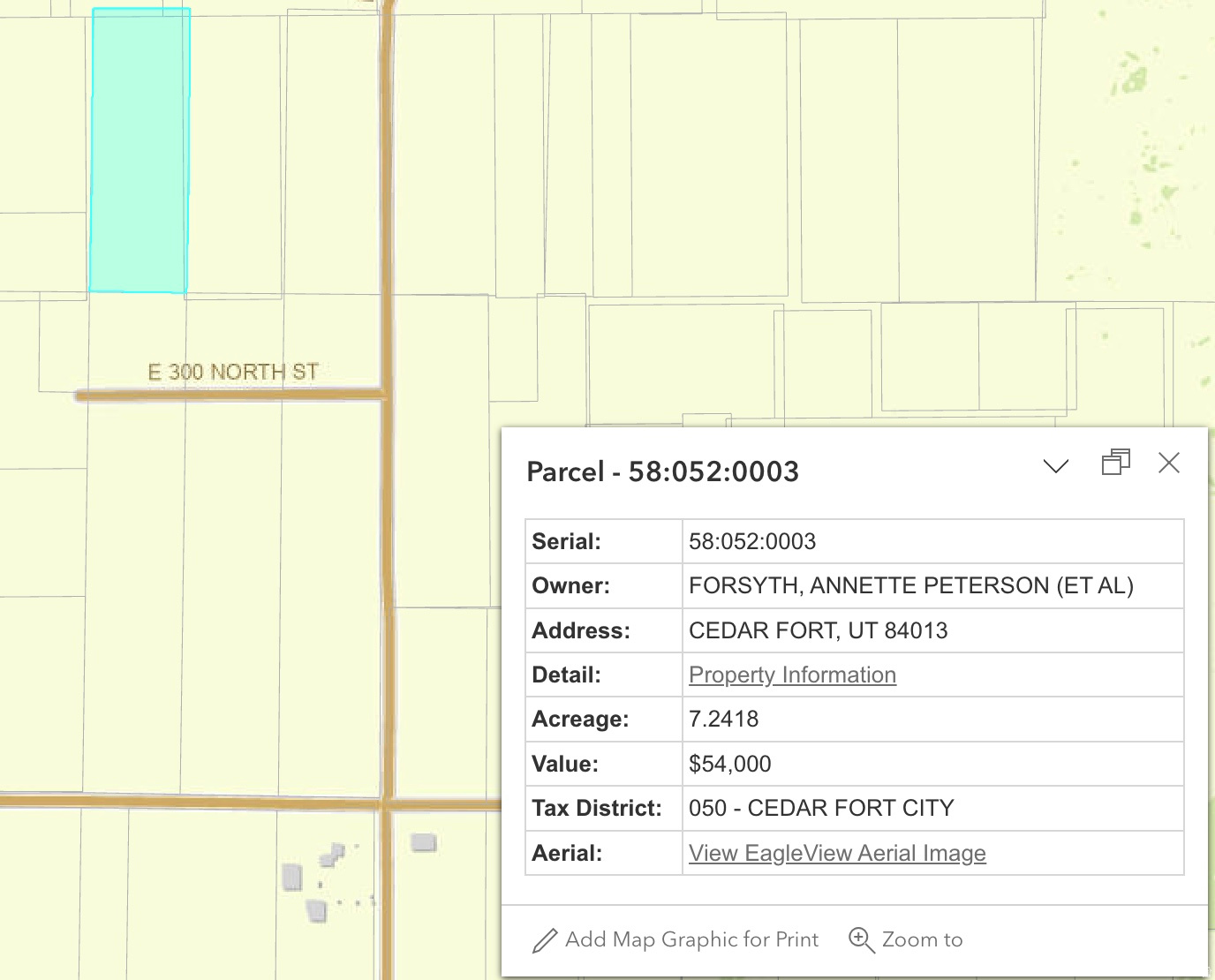Image resolution: width=1215 pixels, height=980 pixels.
Task: Click the value $54,000 cell
Action: pos(933,764)
